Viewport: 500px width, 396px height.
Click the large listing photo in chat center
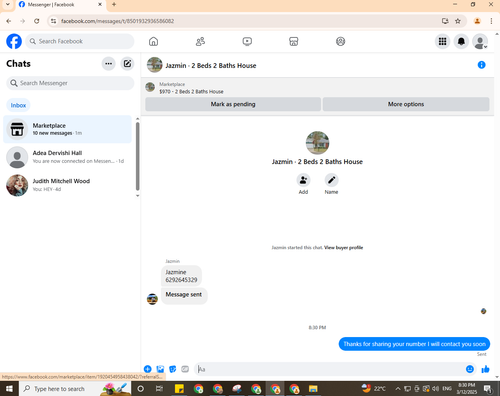(x=317, y=143)
